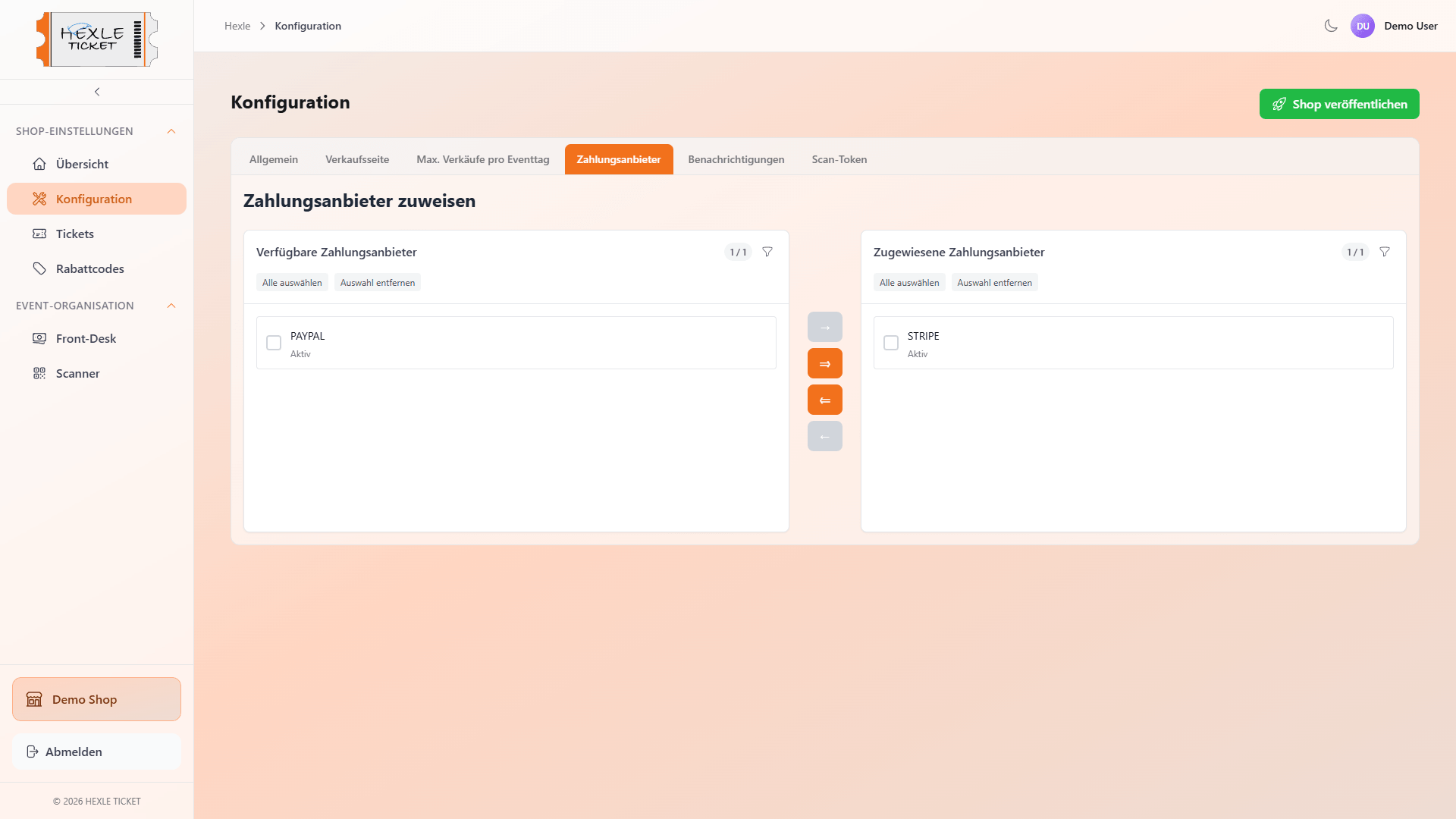Click filter icon in Verfügbare Zahlungsanbieter
Image resolution: width=1456 pixels, height=819 pixels.
click(x=767, y=252)
